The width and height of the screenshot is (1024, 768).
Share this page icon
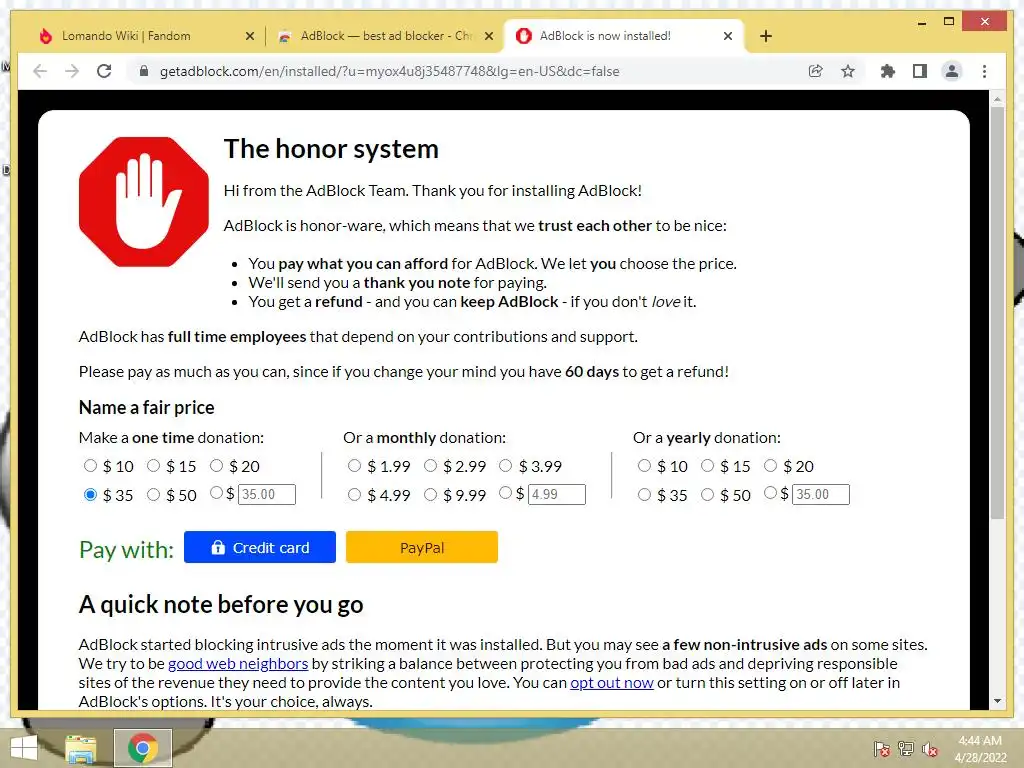tap(815, 71)
